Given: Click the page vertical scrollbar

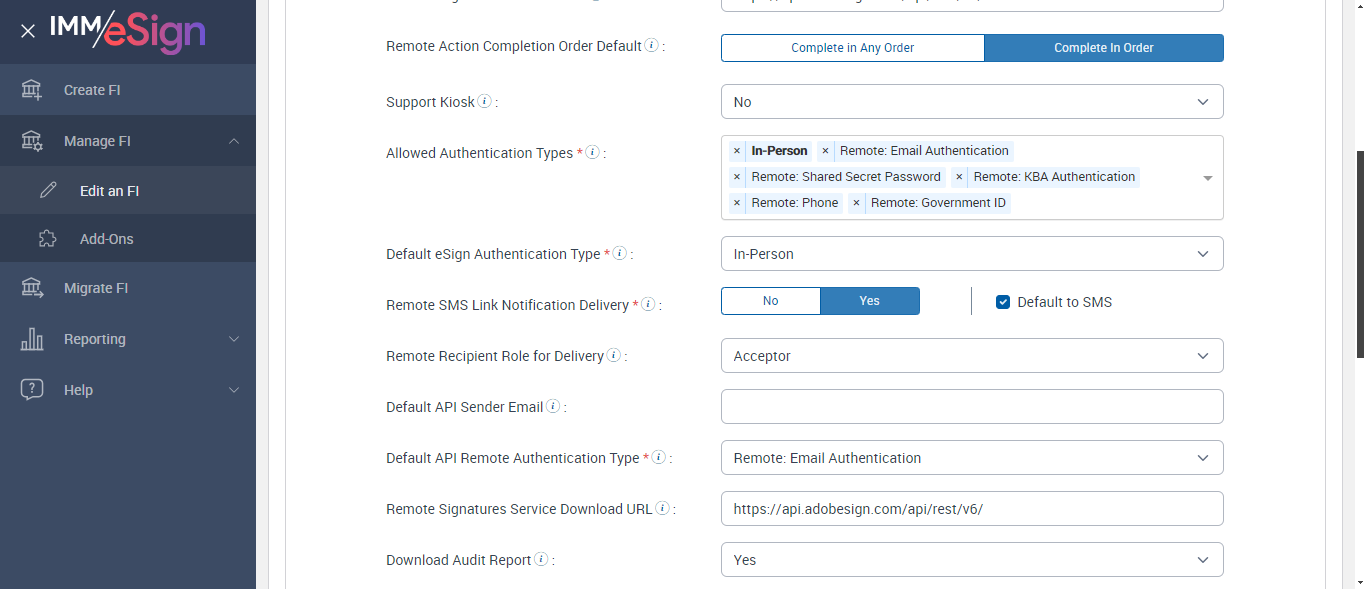Looking at the screenshot, I should tap(1359, 250).
